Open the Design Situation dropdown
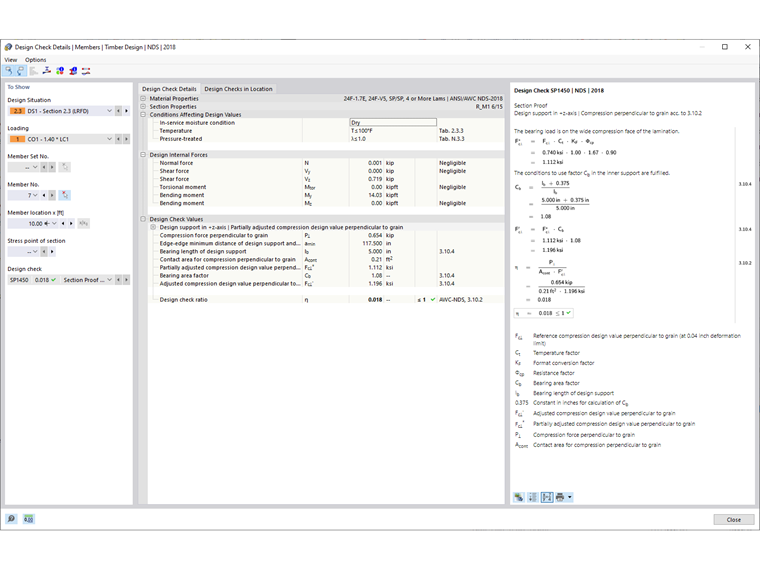This screenshot has height=570, width=760. click(110, 111)
